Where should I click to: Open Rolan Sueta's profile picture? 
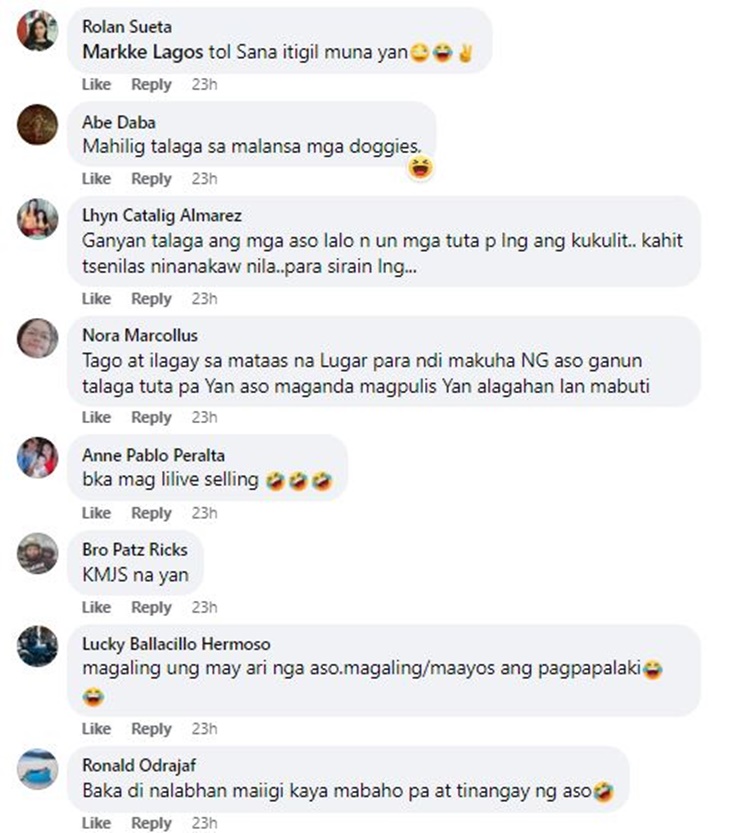(37, 30)
